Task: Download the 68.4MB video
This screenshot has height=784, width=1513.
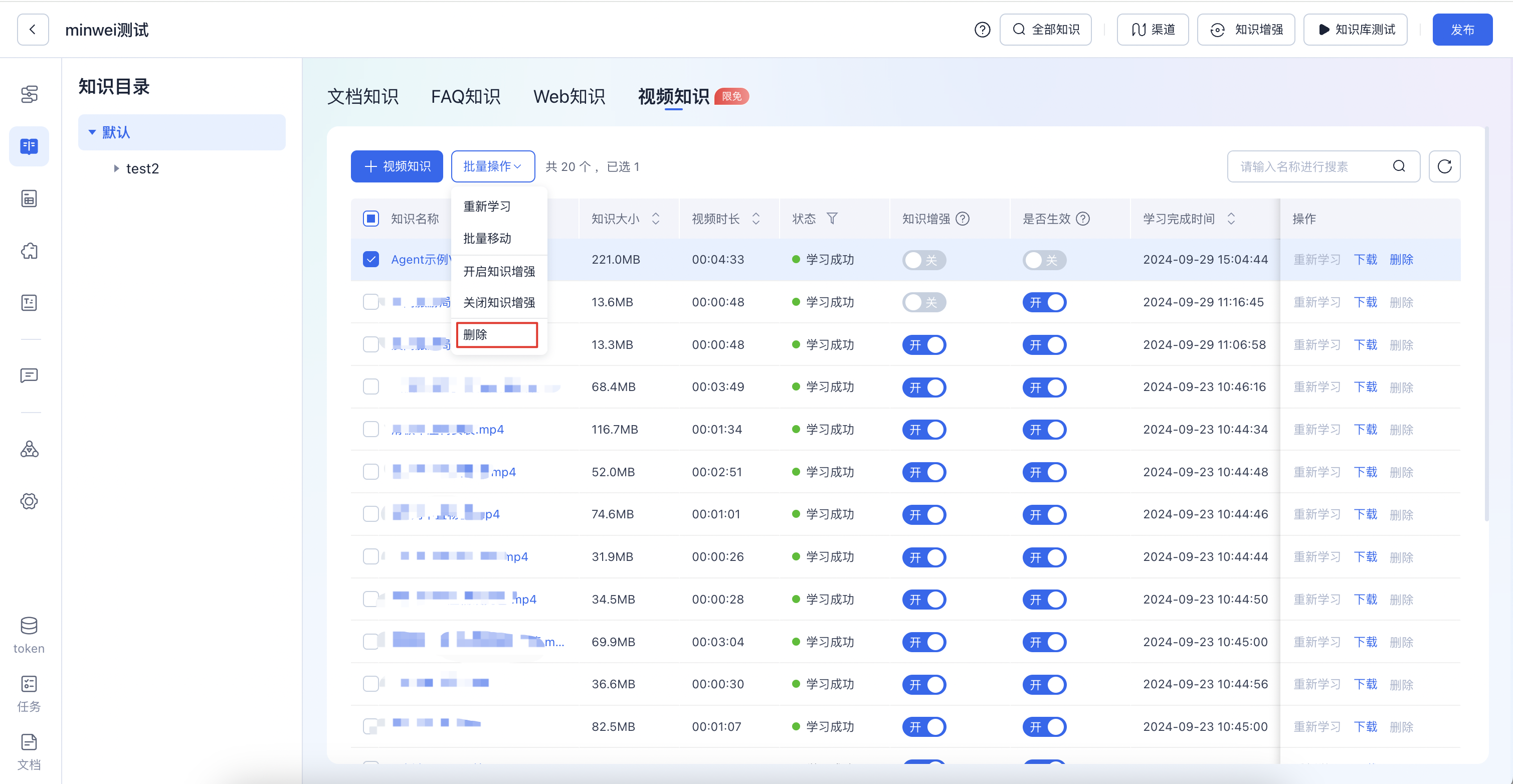Action: pos(1365,387)
